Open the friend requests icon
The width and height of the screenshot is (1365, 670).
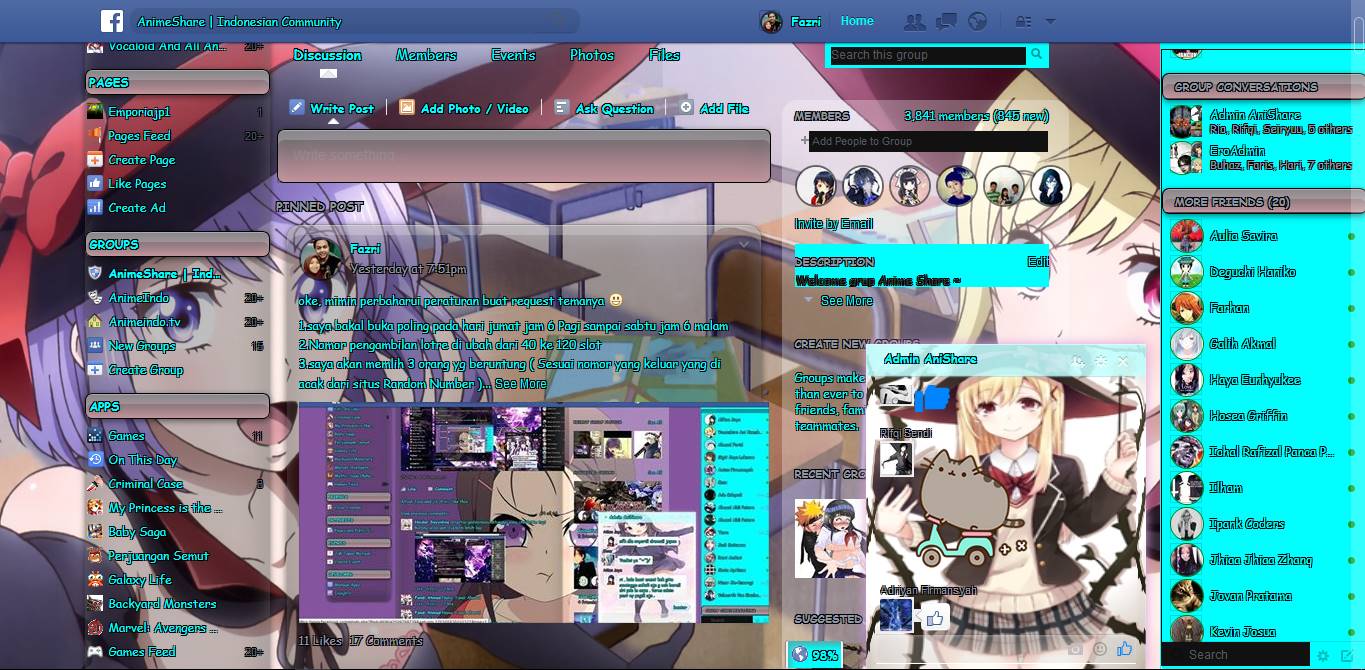(914, 20)
